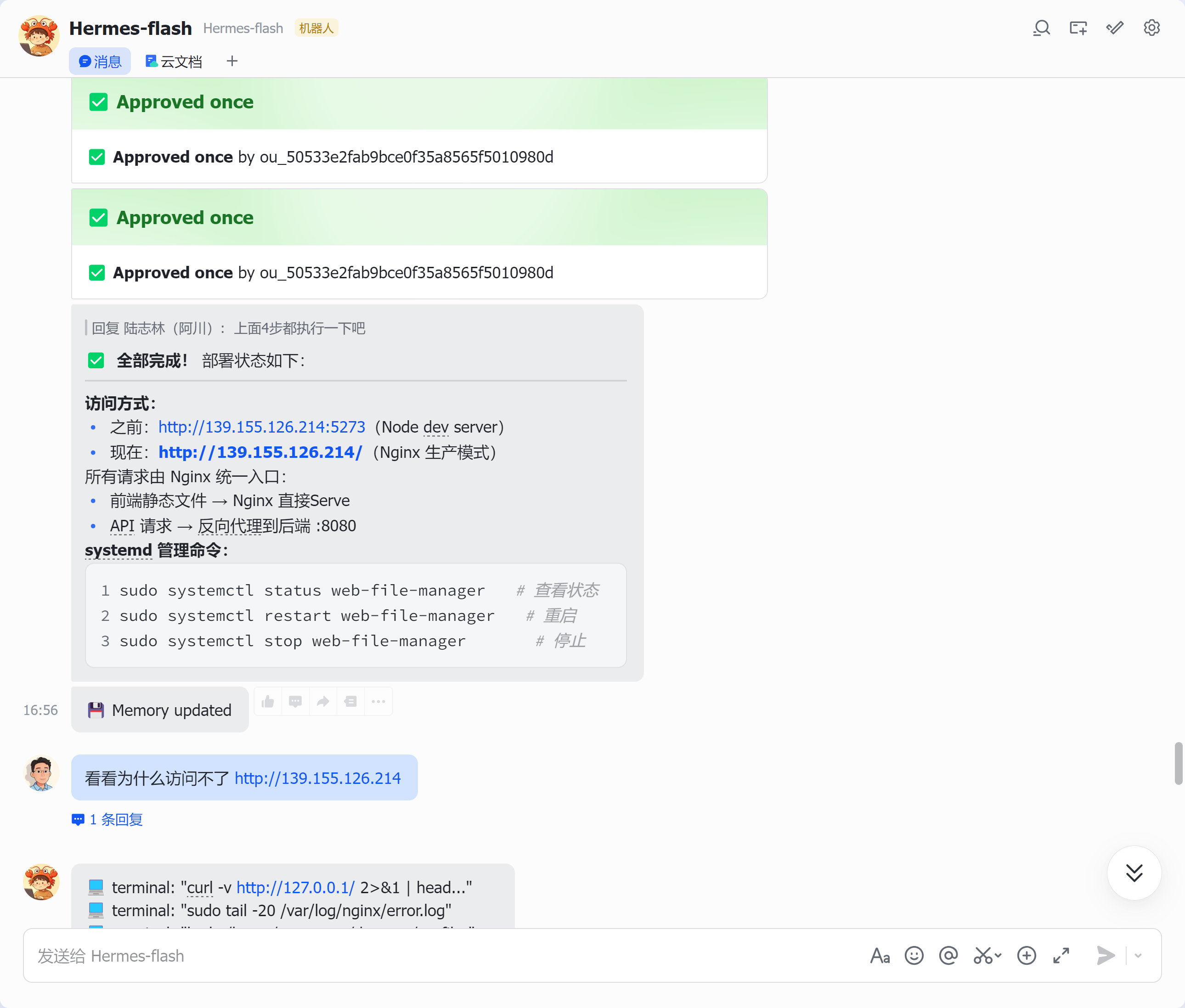Open chat settings gear icon

coord(1151,28)
